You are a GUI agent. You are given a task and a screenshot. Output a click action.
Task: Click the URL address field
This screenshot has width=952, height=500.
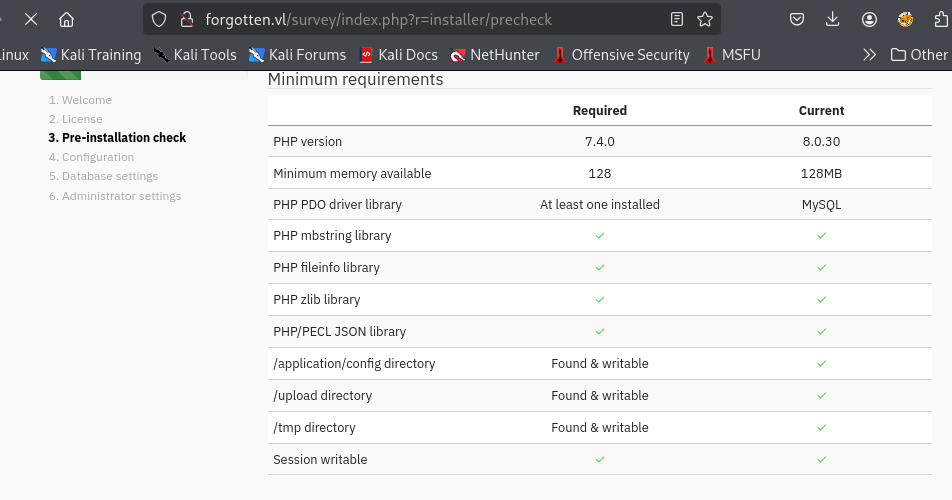pos(420,19)
